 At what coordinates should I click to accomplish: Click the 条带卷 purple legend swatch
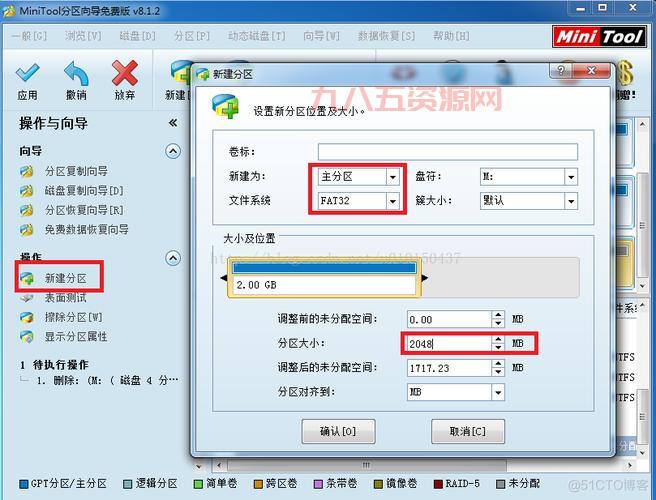point(318,484)
